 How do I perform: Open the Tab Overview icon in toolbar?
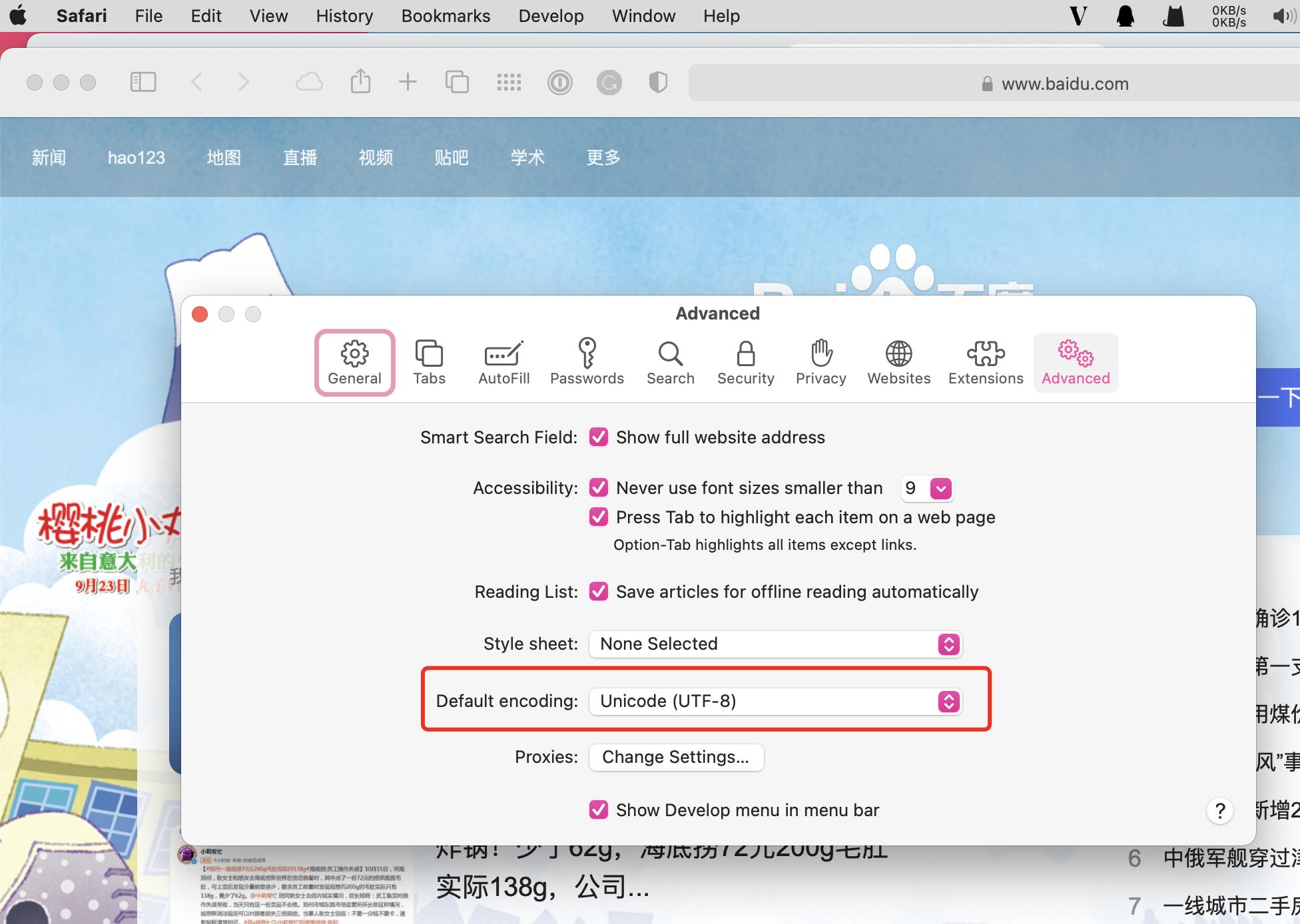(457, 82)
